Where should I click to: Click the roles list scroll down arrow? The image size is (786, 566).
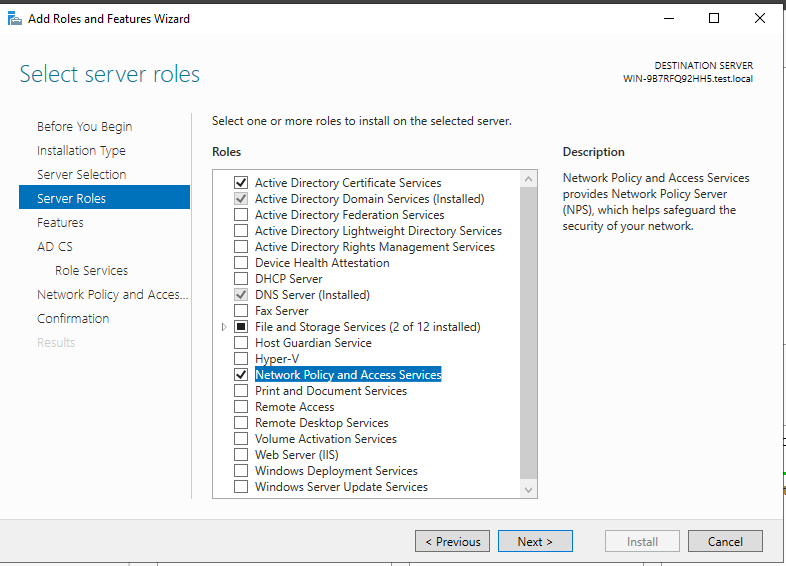528,490
